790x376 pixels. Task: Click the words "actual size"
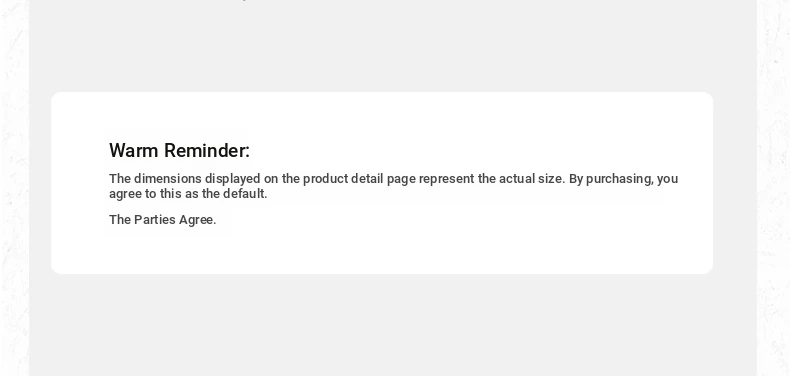[532, 179]
